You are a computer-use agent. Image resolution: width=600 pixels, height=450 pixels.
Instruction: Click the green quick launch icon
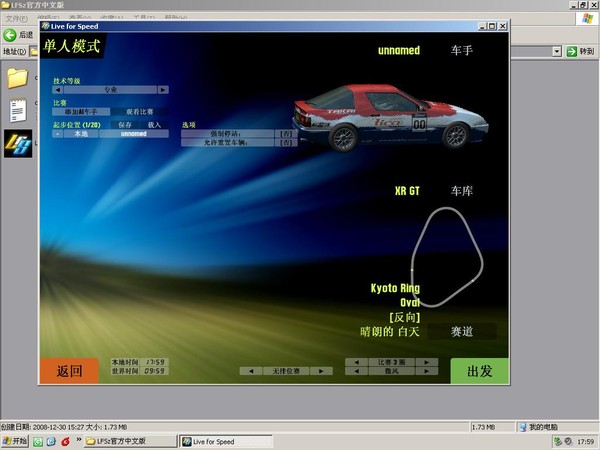(x=38, y=442)
